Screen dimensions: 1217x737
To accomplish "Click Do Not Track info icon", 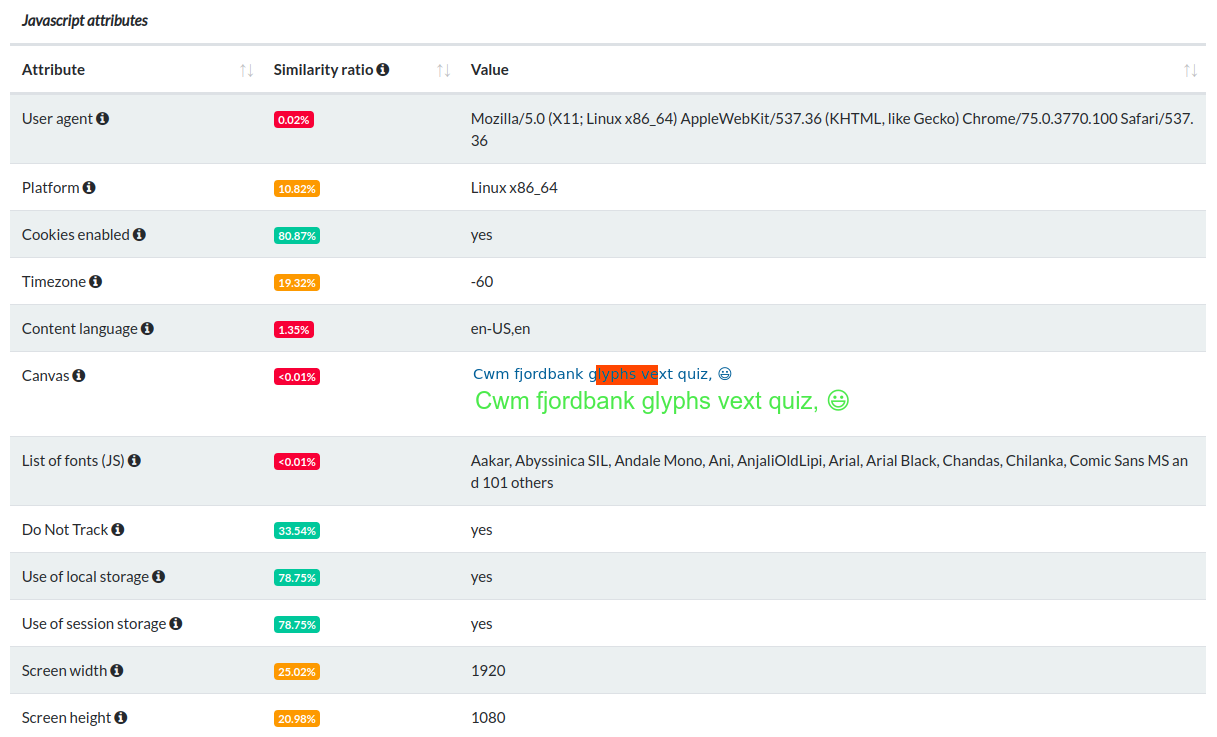I will pos(118,529).
